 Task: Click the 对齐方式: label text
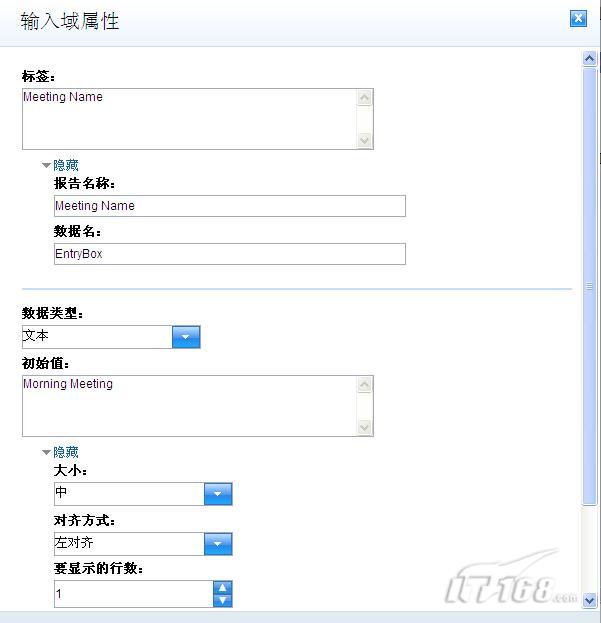point(85,520)
